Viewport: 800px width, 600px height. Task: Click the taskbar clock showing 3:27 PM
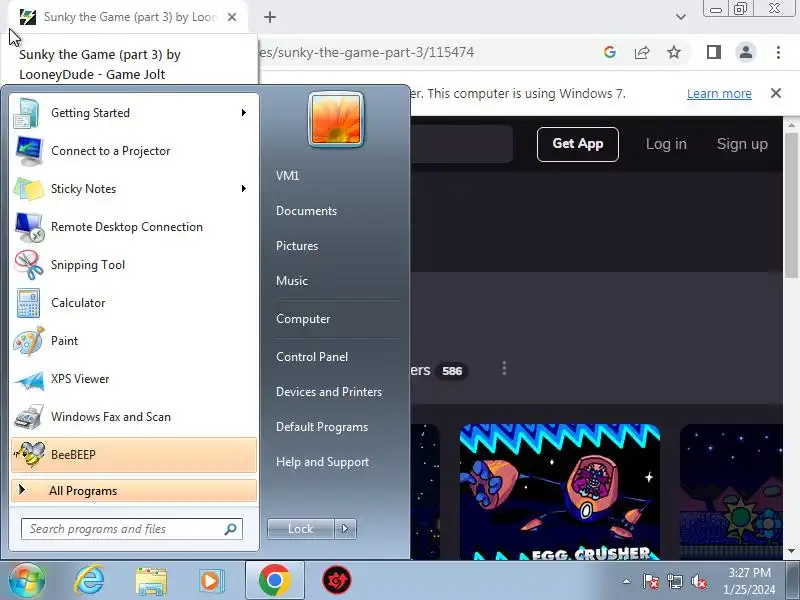point(749,581)
